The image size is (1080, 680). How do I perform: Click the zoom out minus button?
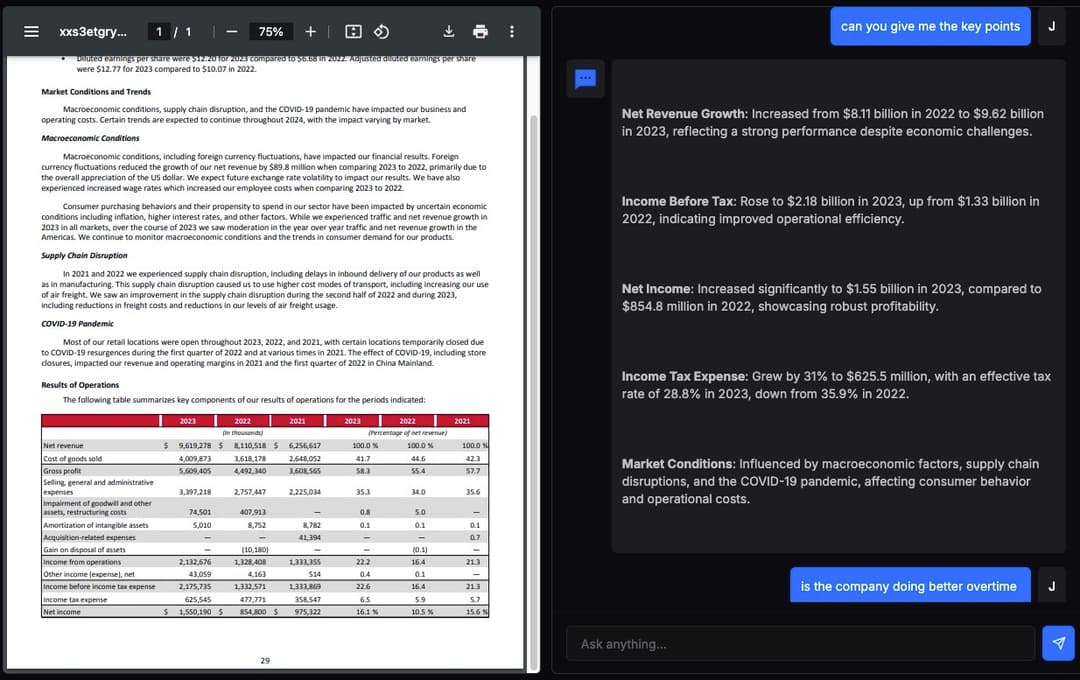[231, 31]
